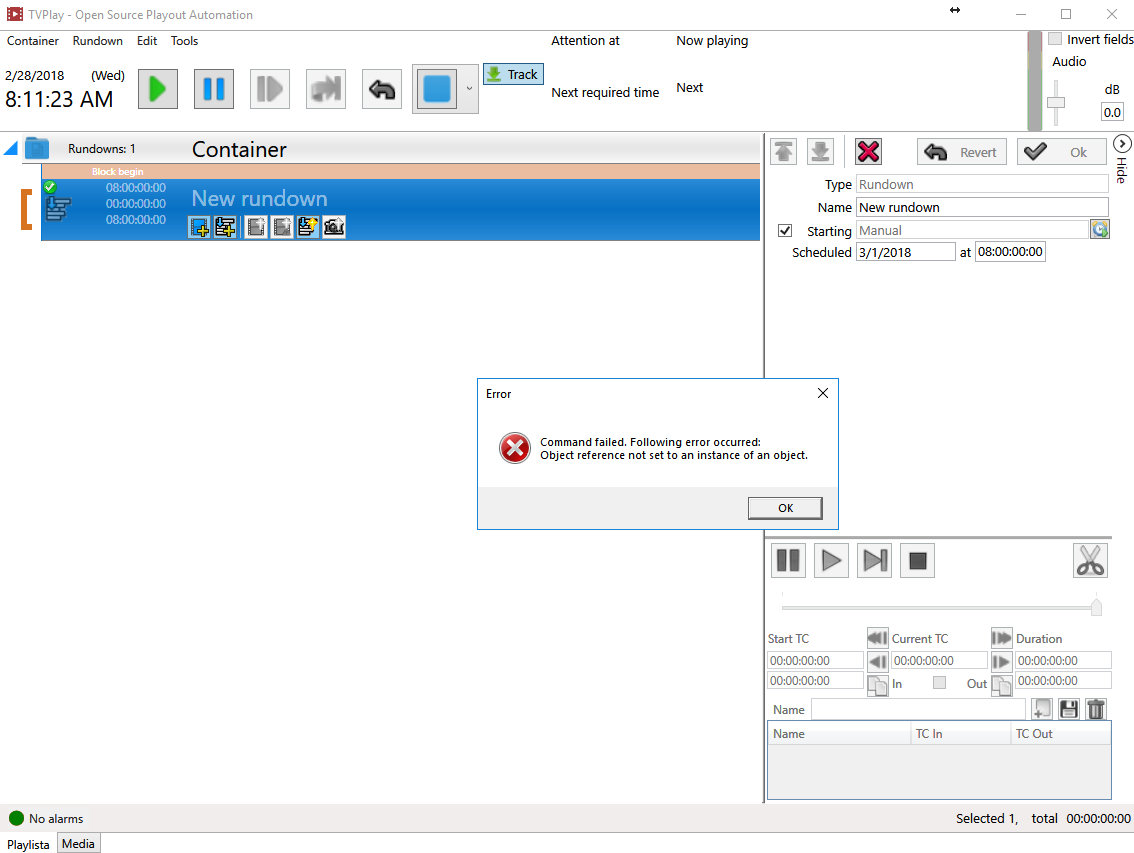The image size is (1134, 853).
Task: Click the scissors trim icon
Action: (1090, 560)
